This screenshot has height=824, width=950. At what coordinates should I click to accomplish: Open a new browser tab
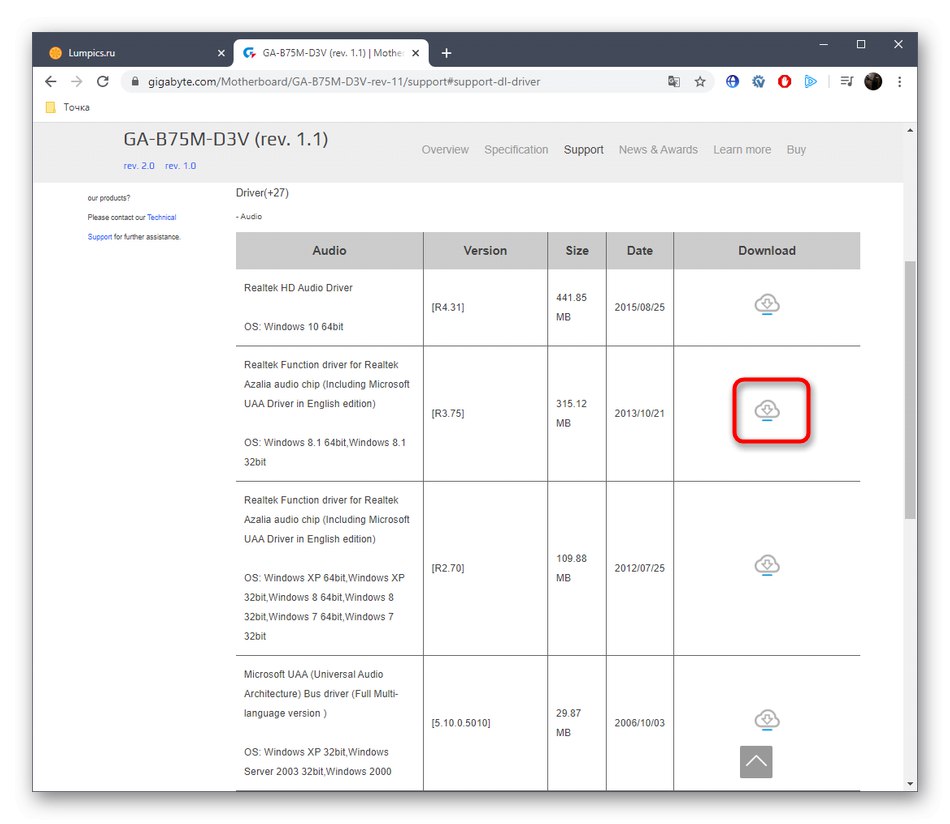point(447,53)
